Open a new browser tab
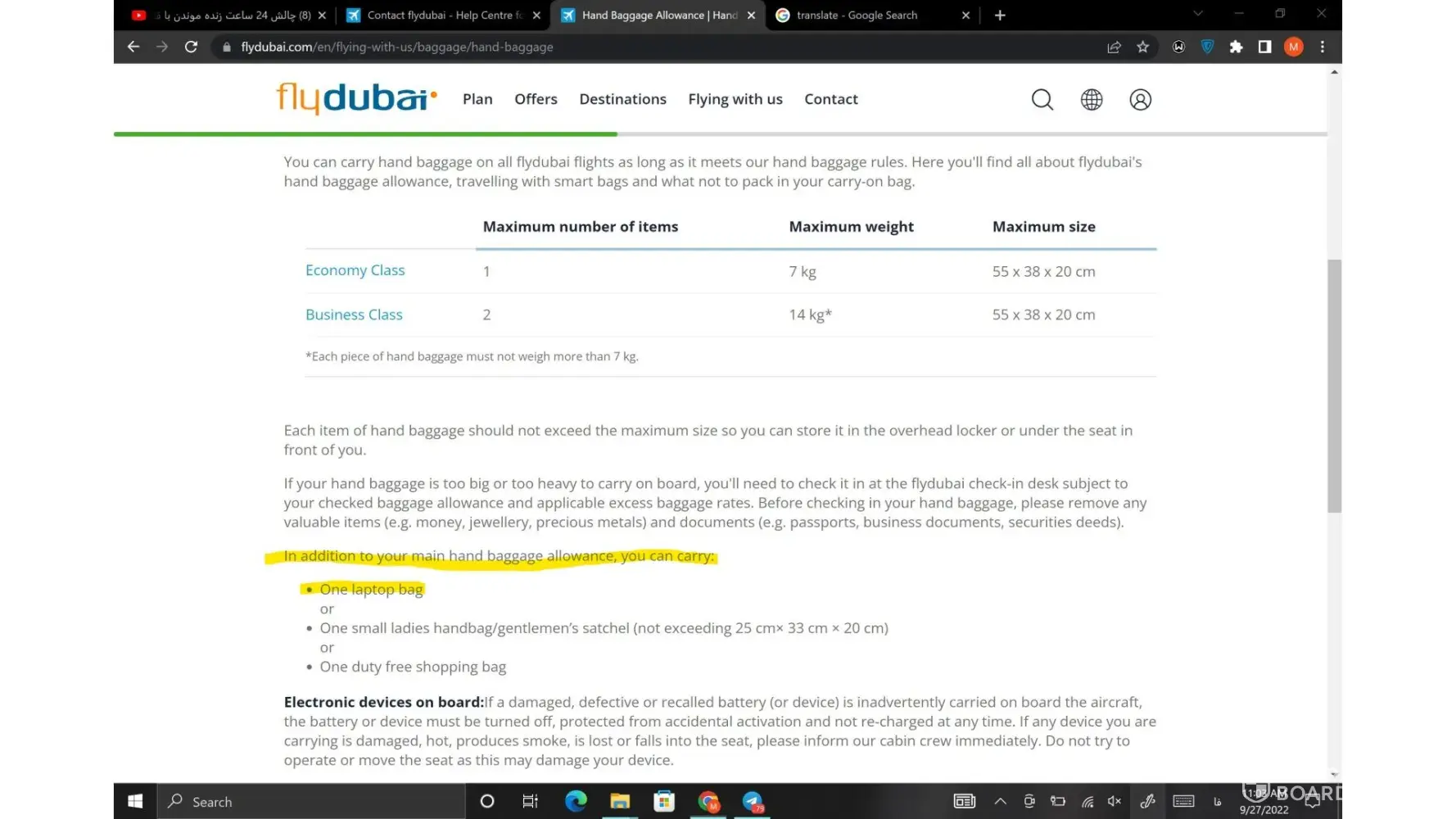Viewport: 1456px width, 819px height. coord(1000,15)
